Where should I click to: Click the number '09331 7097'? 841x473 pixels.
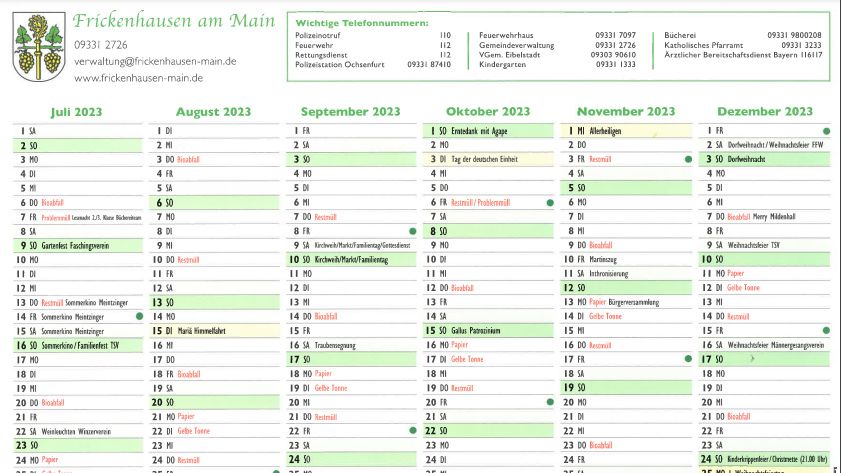pyautogui.click(x=615, y=35)
